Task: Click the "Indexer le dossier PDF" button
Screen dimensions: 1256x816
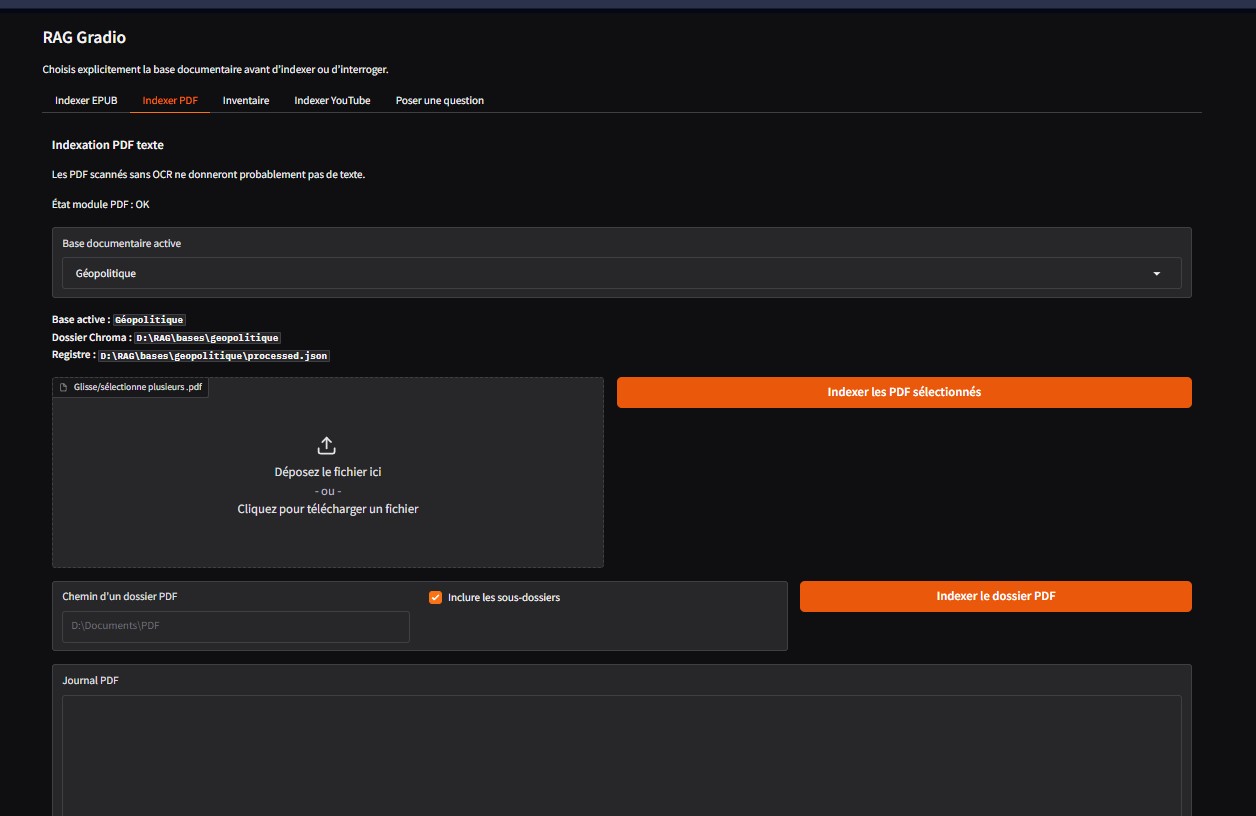Action: [996, 596]
